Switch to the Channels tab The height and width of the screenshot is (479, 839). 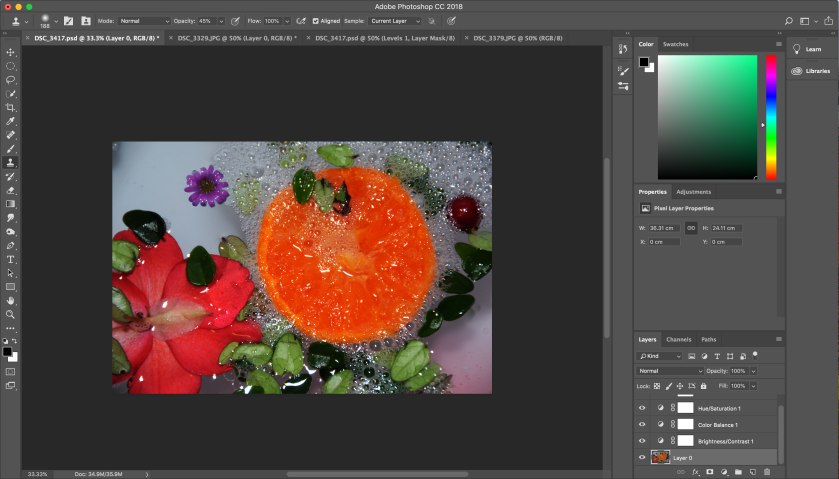click(x=678, y=339)
